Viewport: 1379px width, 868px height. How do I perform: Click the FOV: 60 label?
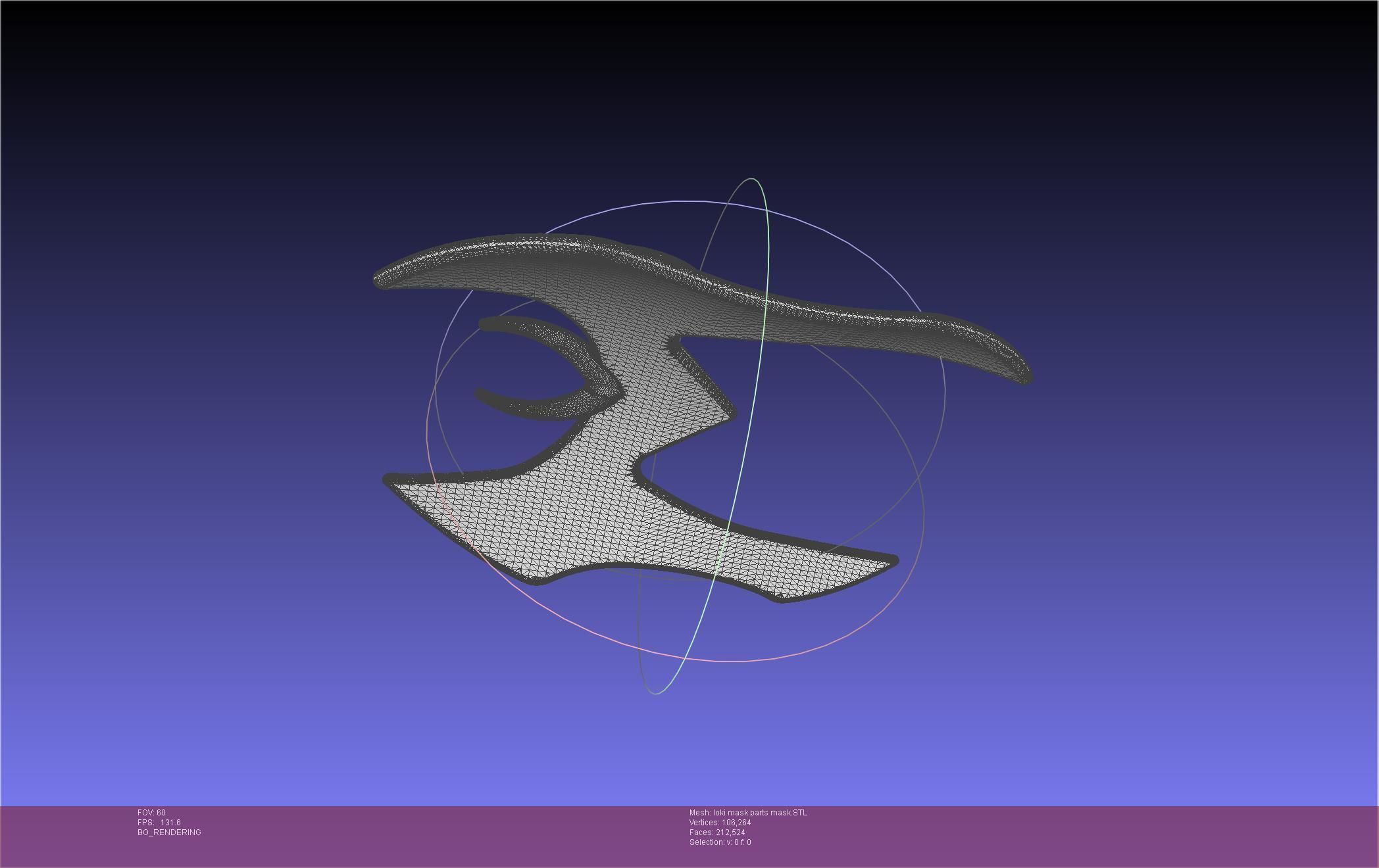pos(151,813)
